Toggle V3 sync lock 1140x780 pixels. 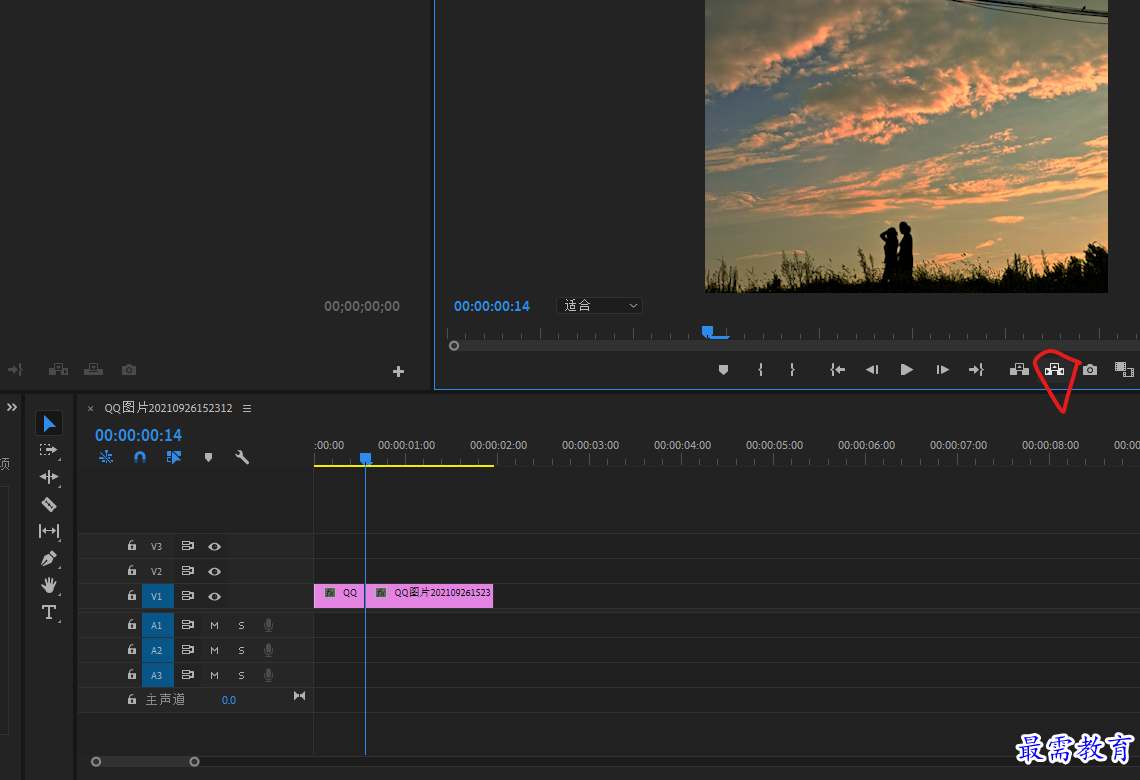[188, 546]
